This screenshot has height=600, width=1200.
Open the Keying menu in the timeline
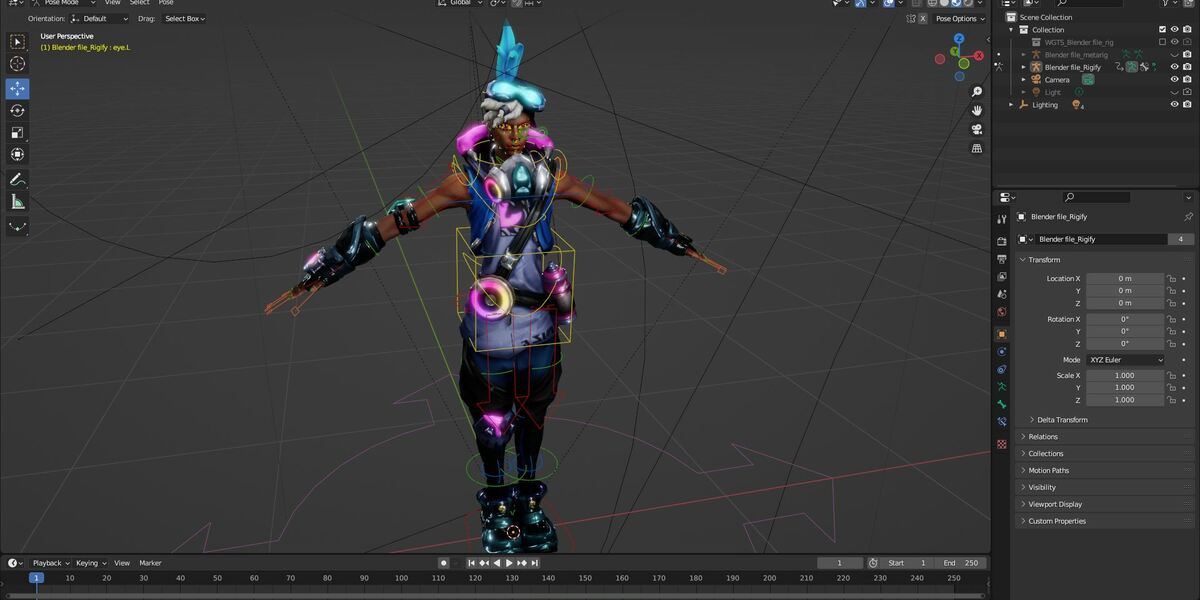coord(90,563)
